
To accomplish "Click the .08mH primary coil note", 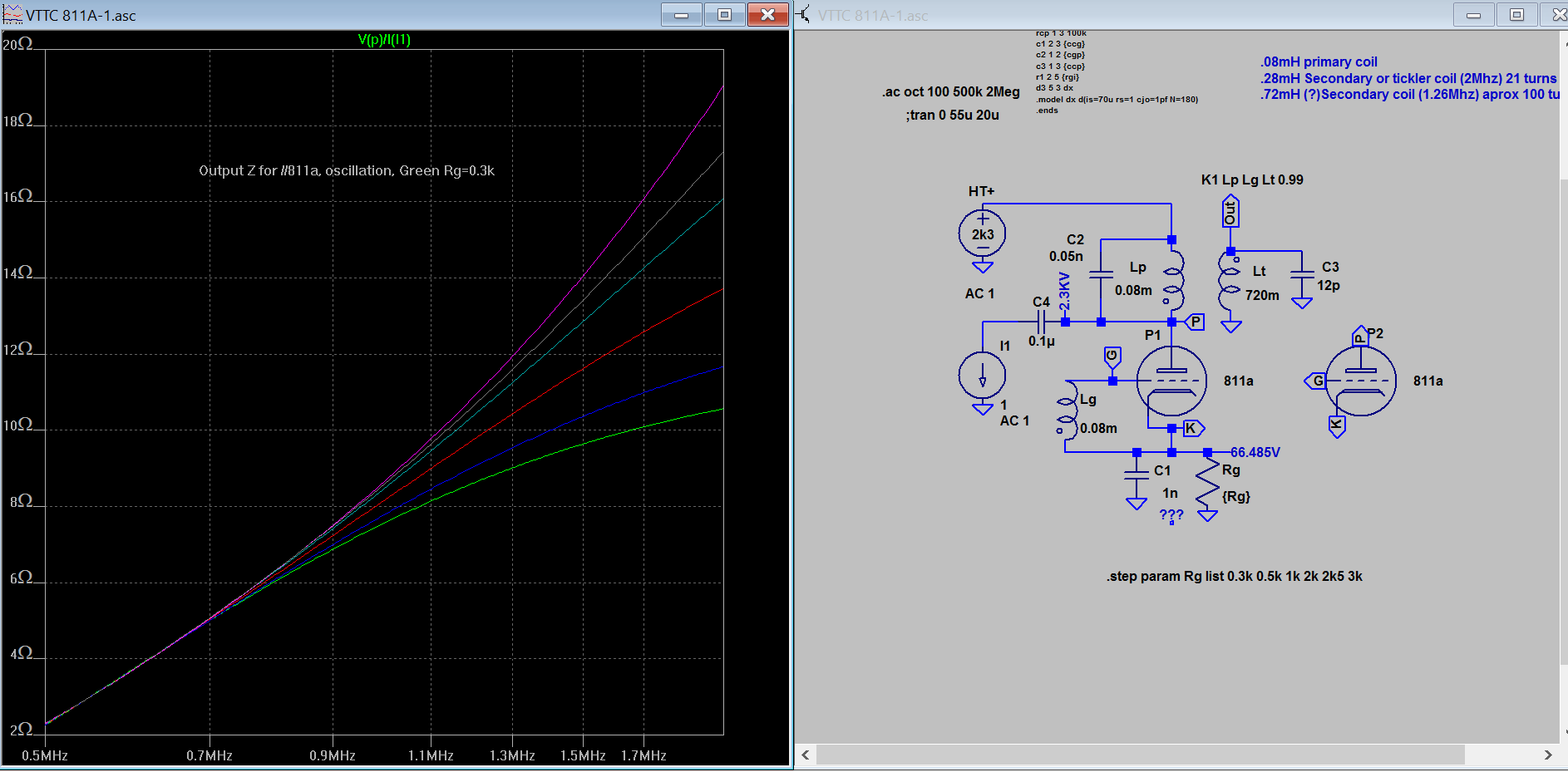I will tap(1319, 61).
